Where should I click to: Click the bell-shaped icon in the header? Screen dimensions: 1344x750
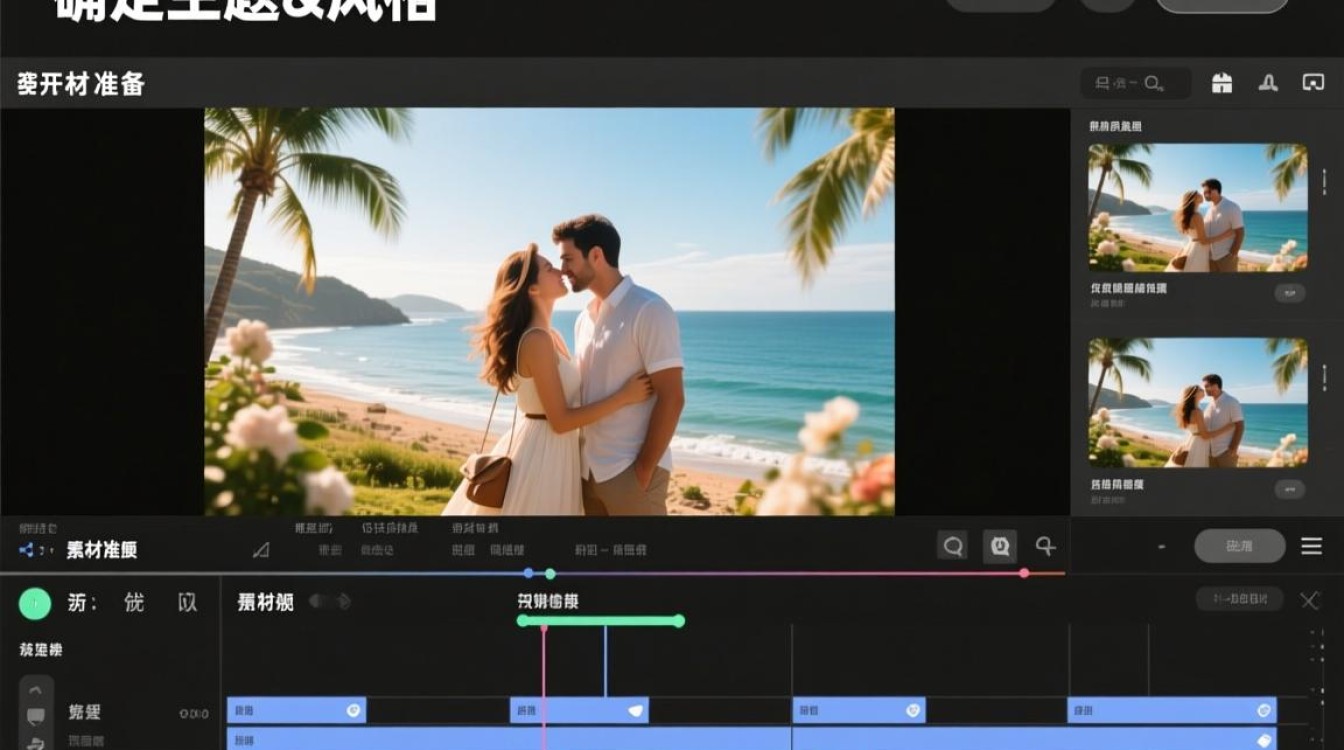pos(1268,83)
